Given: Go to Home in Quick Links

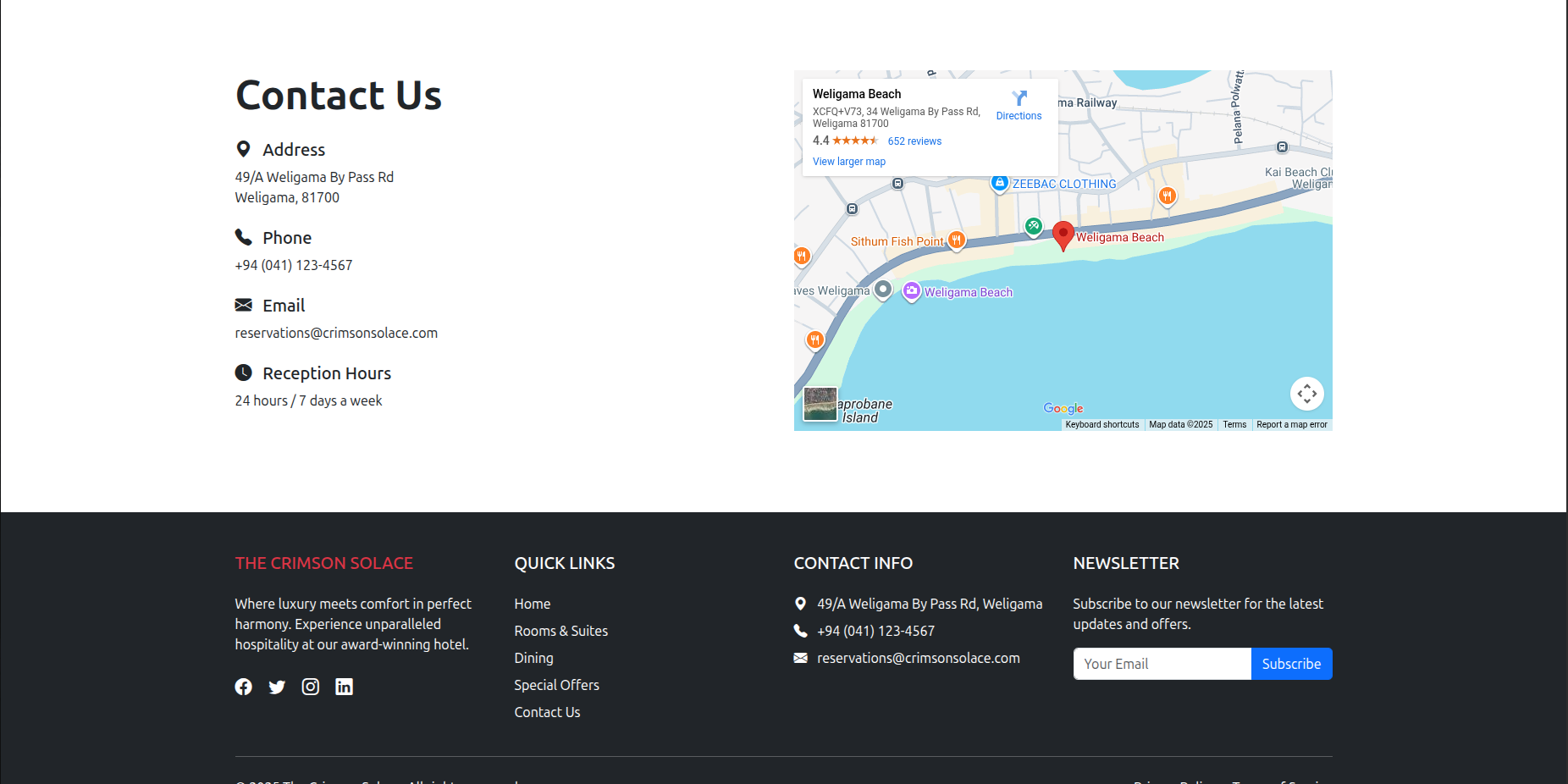Looking at the screenshot, I should [x=533, y=604].
